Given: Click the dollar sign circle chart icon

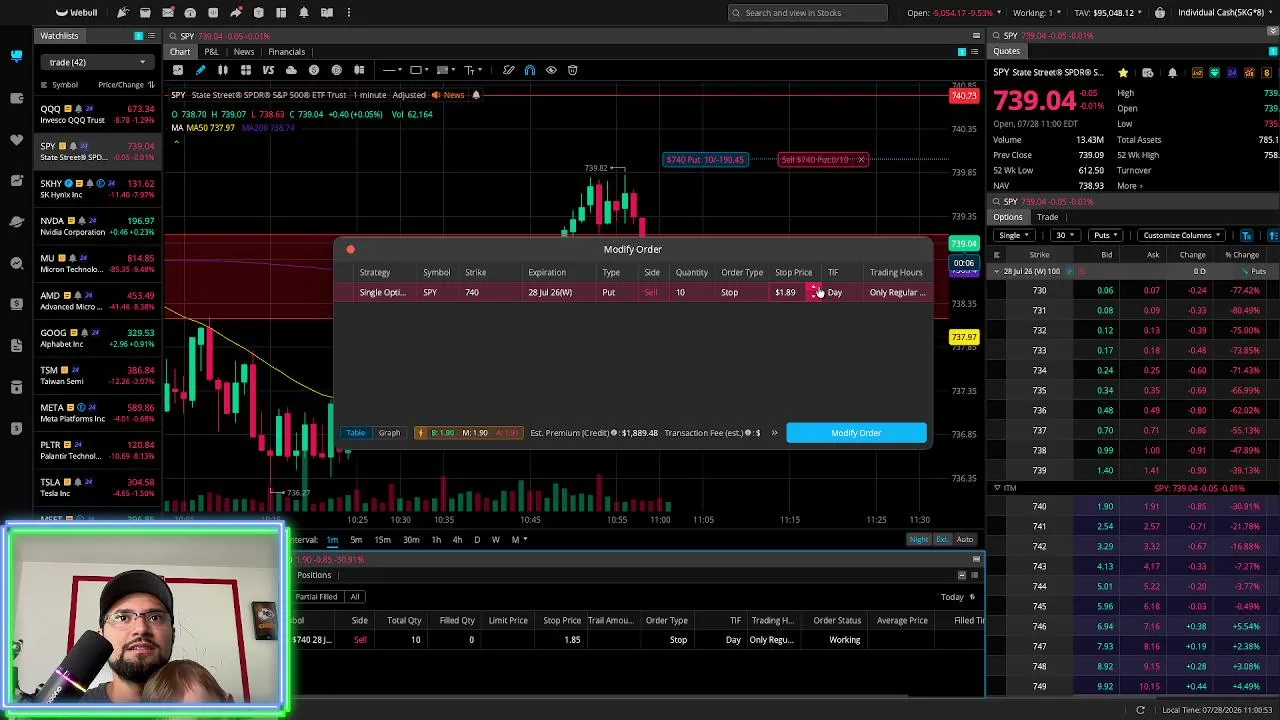Looking at the screenshot, I should [314, 70].
